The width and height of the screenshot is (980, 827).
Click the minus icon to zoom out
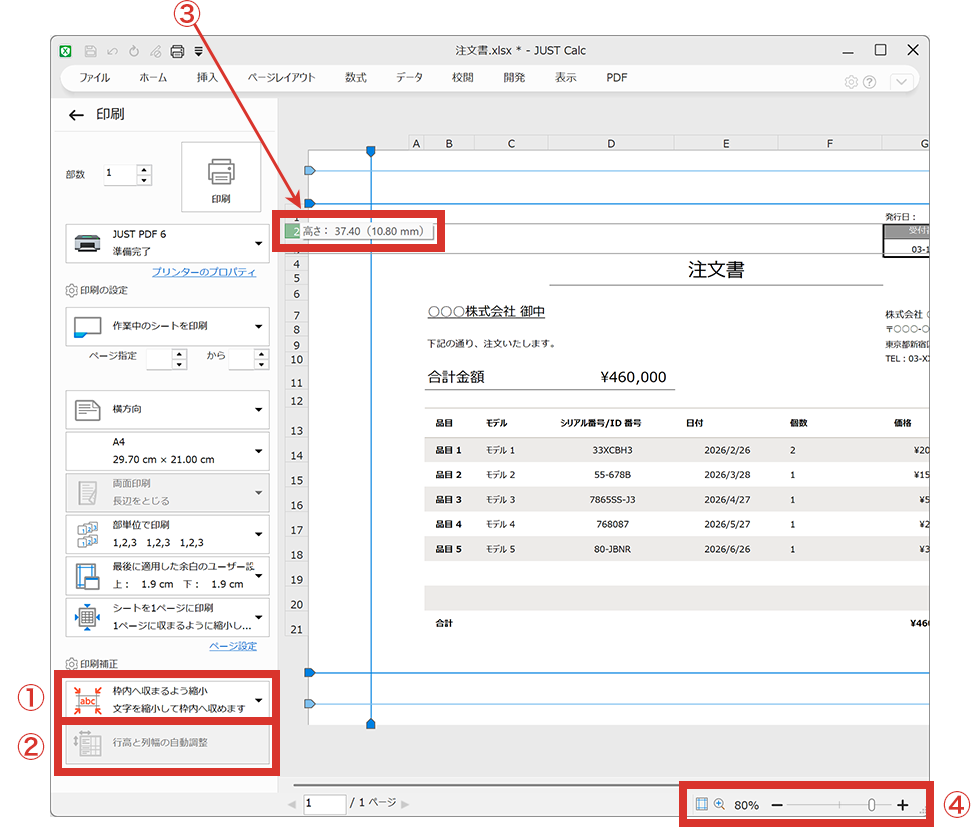(x=777, y=805)
